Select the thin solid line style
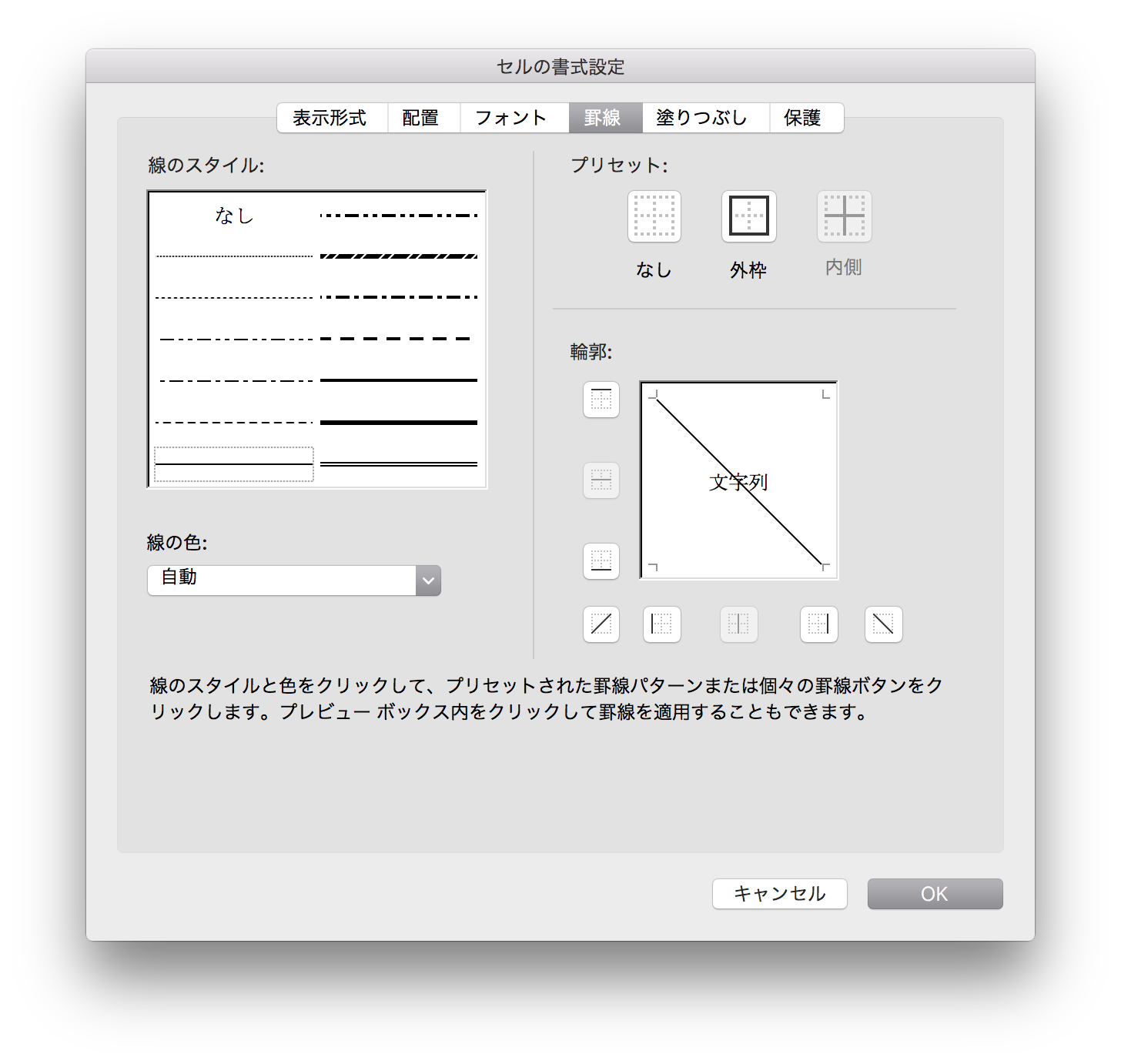 click(234, 464)
